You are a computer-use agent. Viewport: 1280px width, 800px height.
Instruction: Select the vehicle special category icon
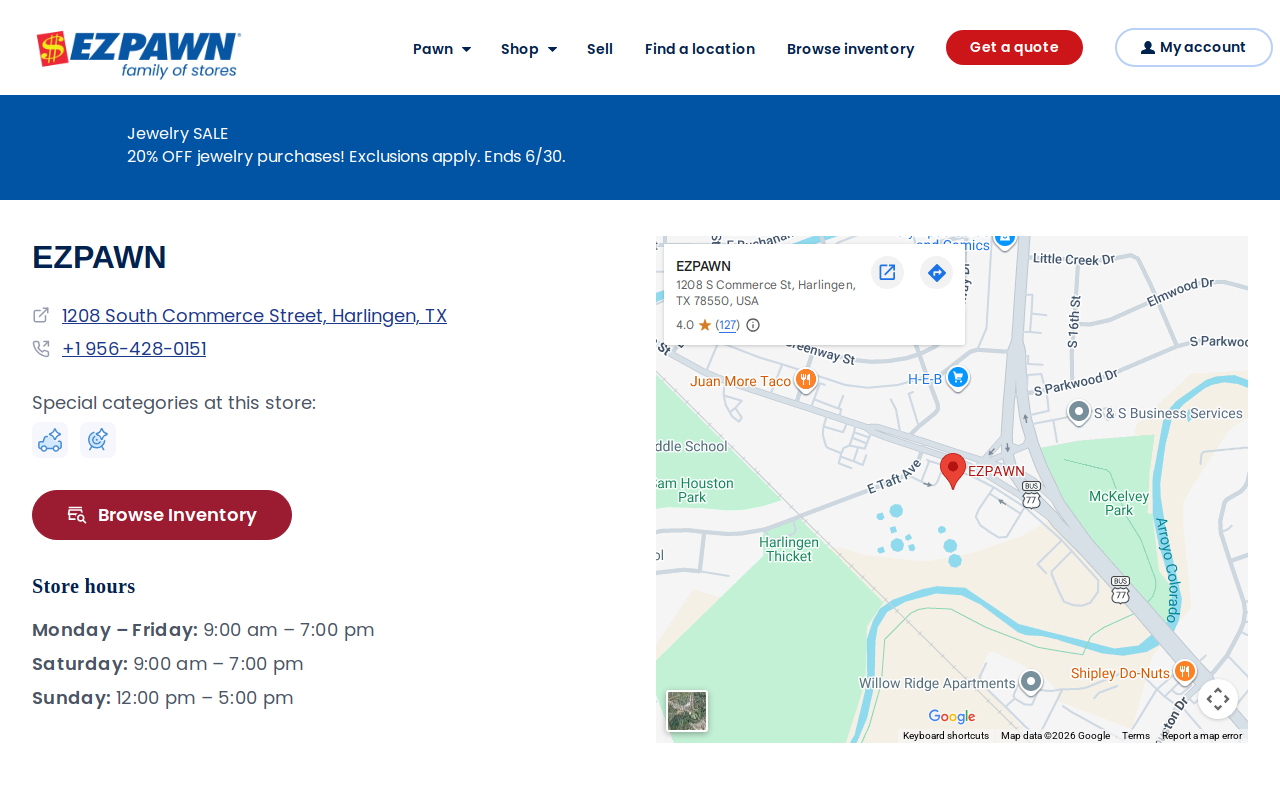click(x=50, y=440)
